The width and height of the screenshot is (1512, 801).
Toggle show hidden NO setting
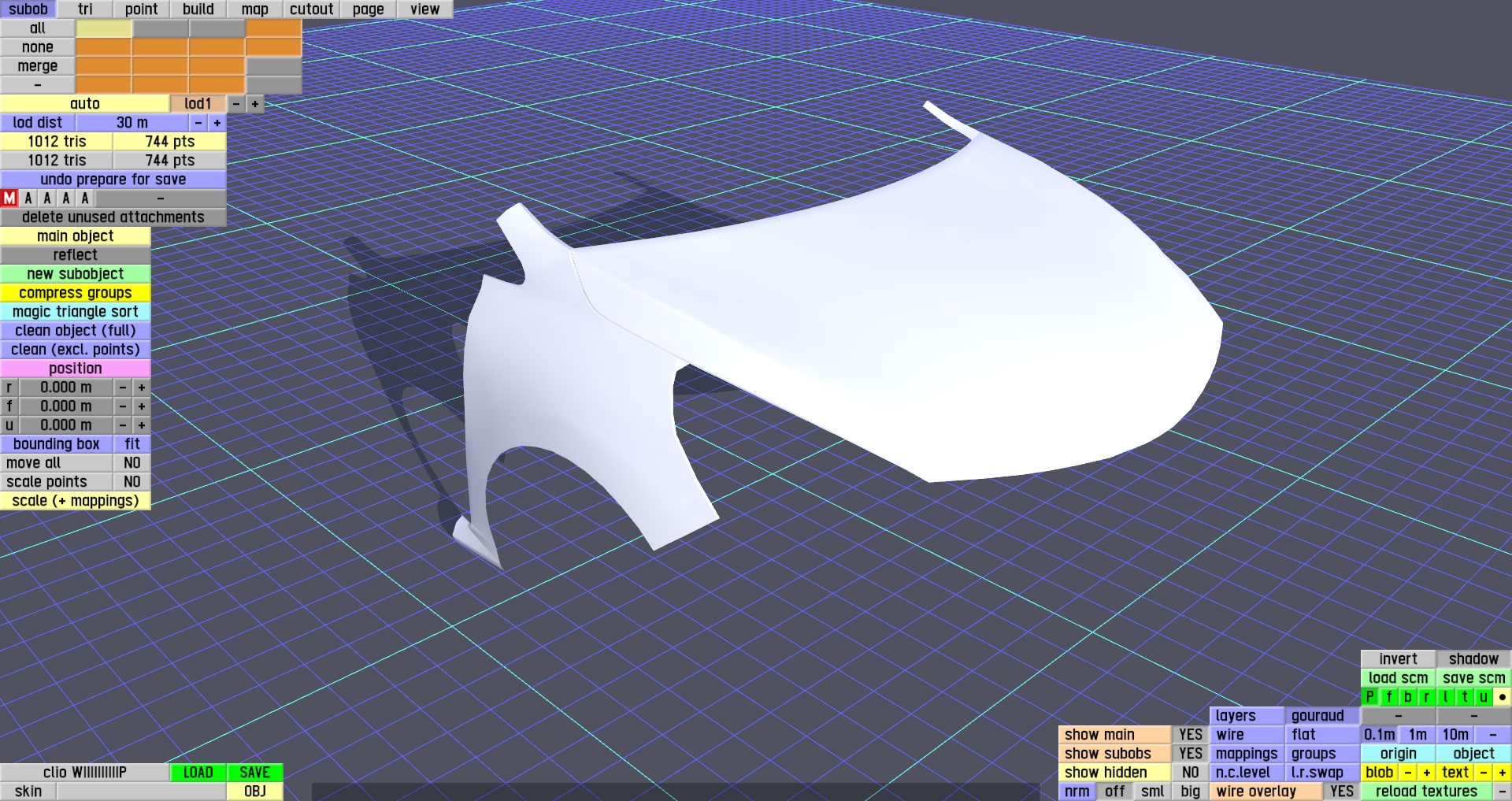(1190, 773)
